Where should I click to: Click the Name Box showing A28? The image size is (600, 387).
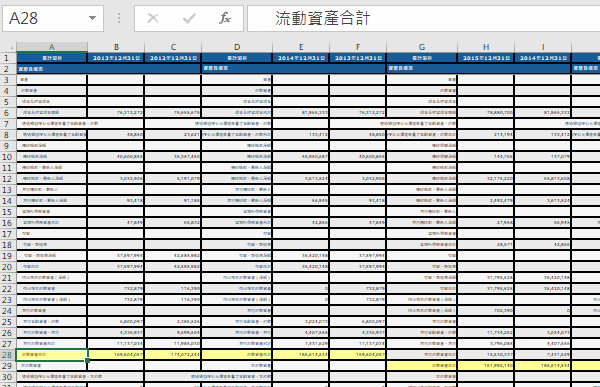point(53,18)
